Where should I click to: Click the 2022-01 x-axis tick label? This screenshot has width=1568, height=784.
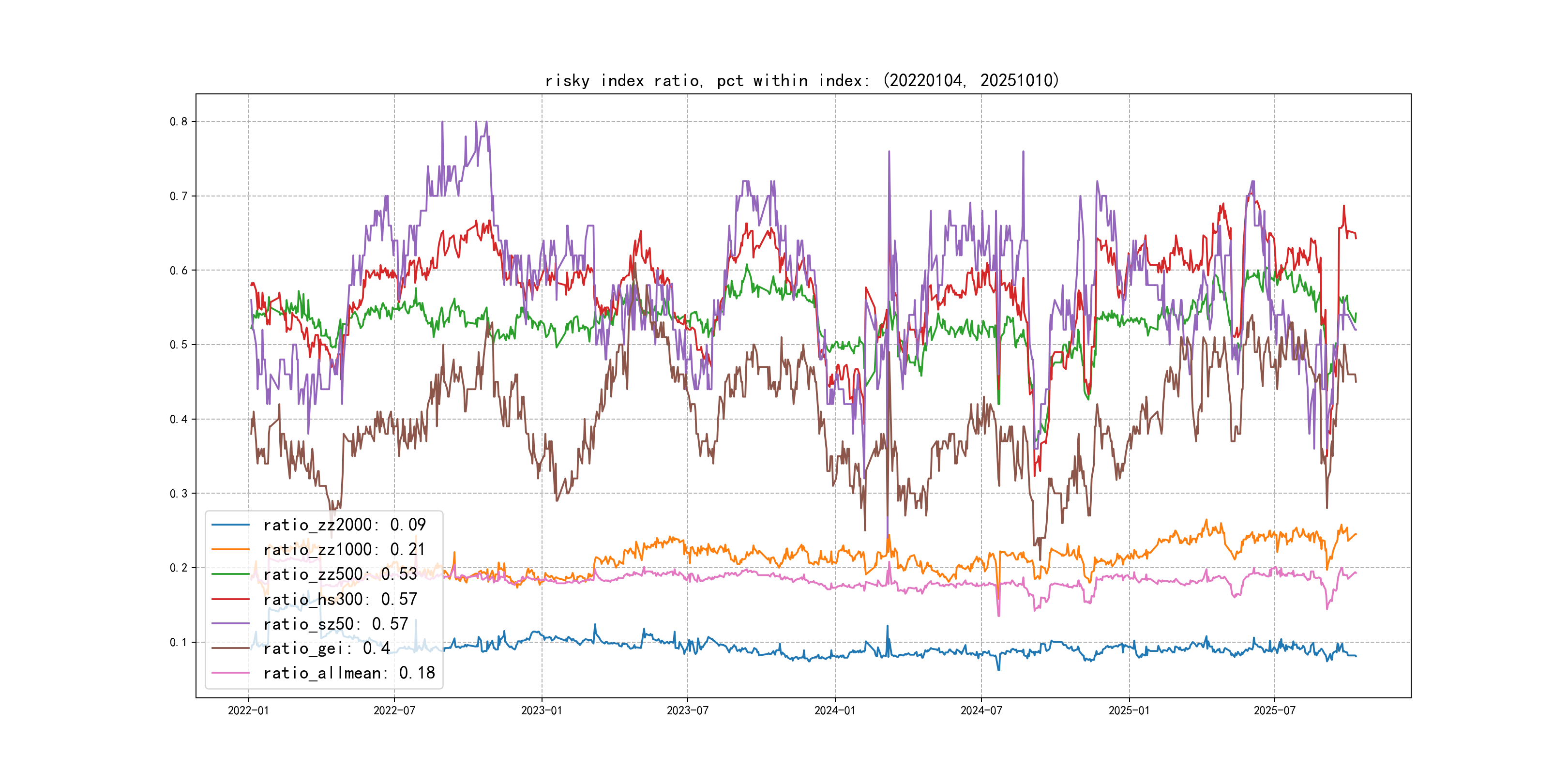(x=248, y=710)
